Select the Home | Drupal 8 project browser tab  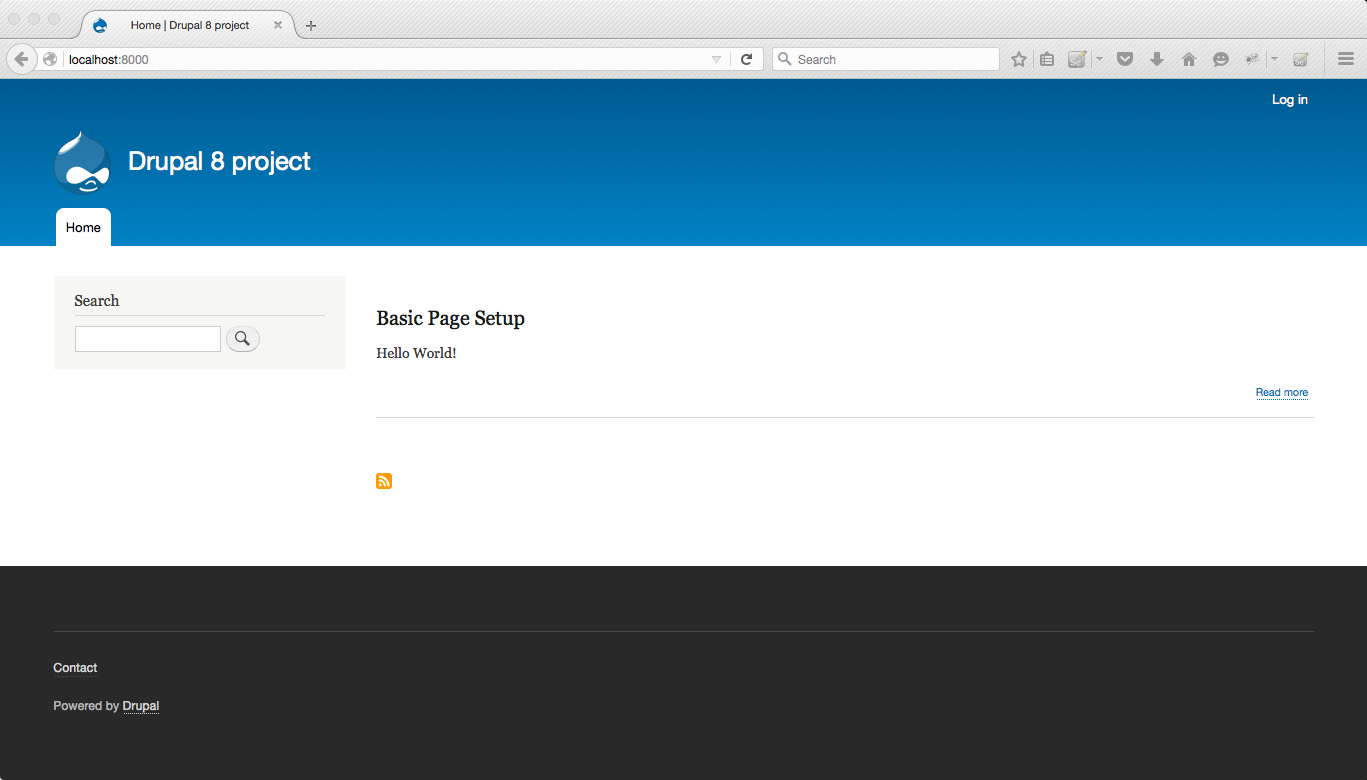tap(187, 25)
